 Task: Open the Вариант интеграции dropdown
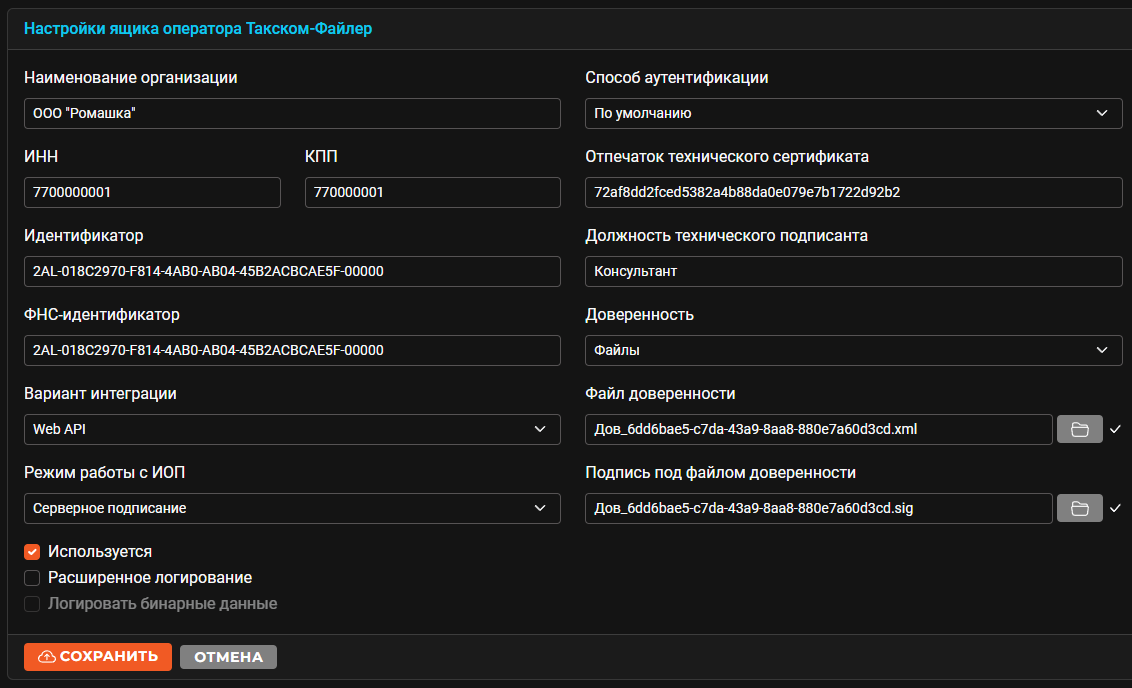coord(292,429)
